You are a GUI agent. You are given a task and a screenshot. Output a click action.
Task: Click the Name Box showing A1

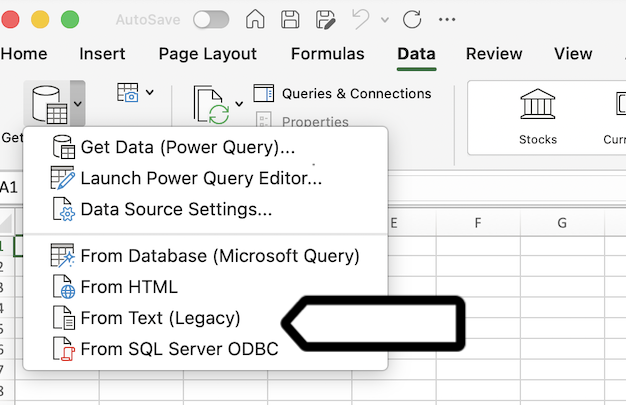point(10,187)
